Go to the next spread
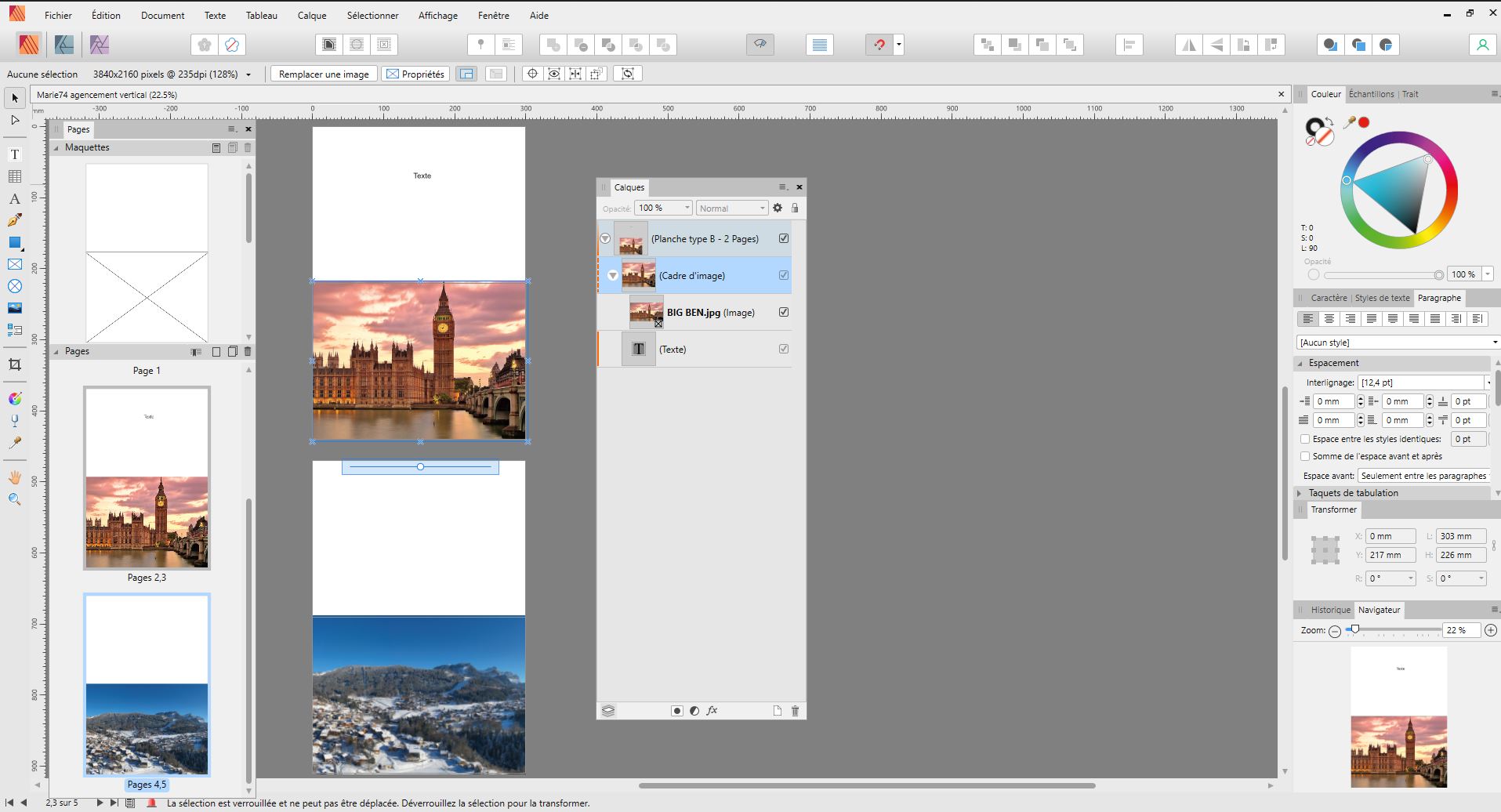 [100, 803]
